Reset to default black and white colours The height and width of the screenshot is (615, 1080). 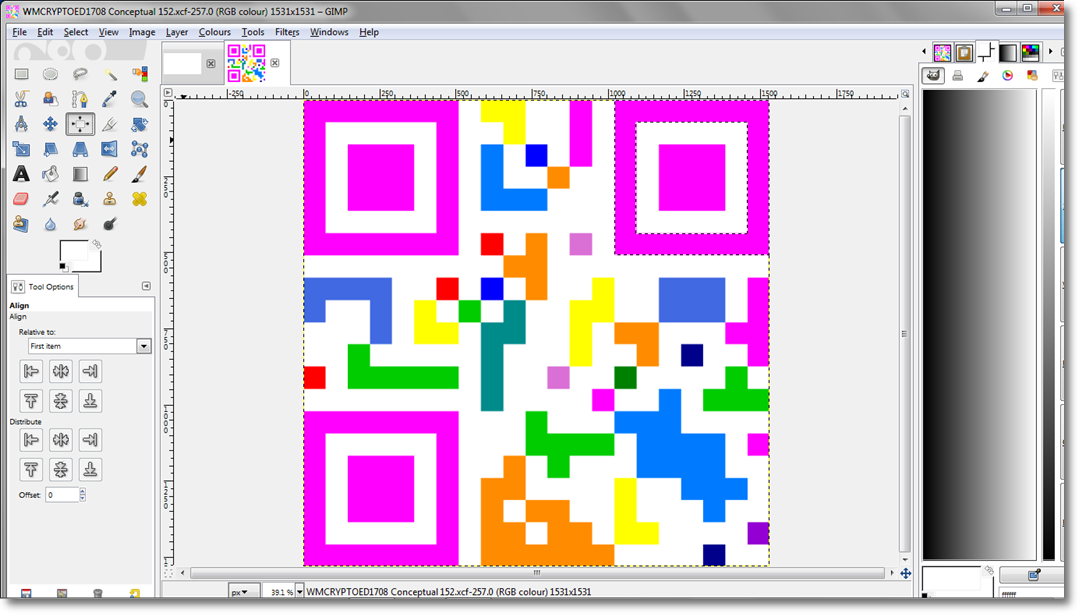click(x=63, y=267)
